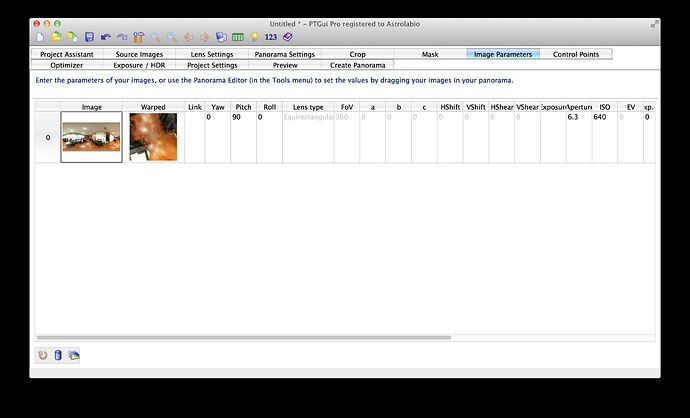Open the Mask tab
The width and height of the screenshot is (690, 418).
click(x=430, y=54)
